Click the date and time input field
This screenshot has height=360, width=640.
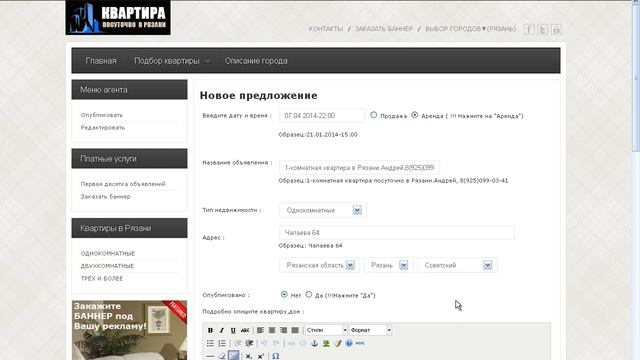(x=322, y=116)
